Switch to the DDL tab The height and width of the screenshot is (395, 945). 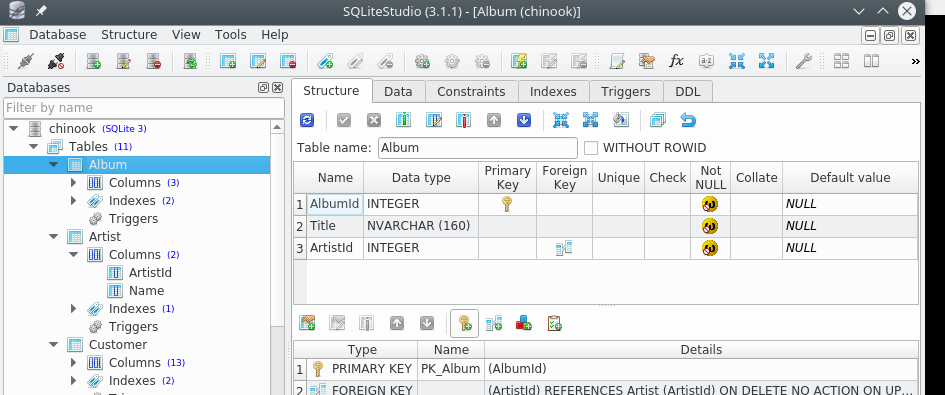(x=688, y=92)
